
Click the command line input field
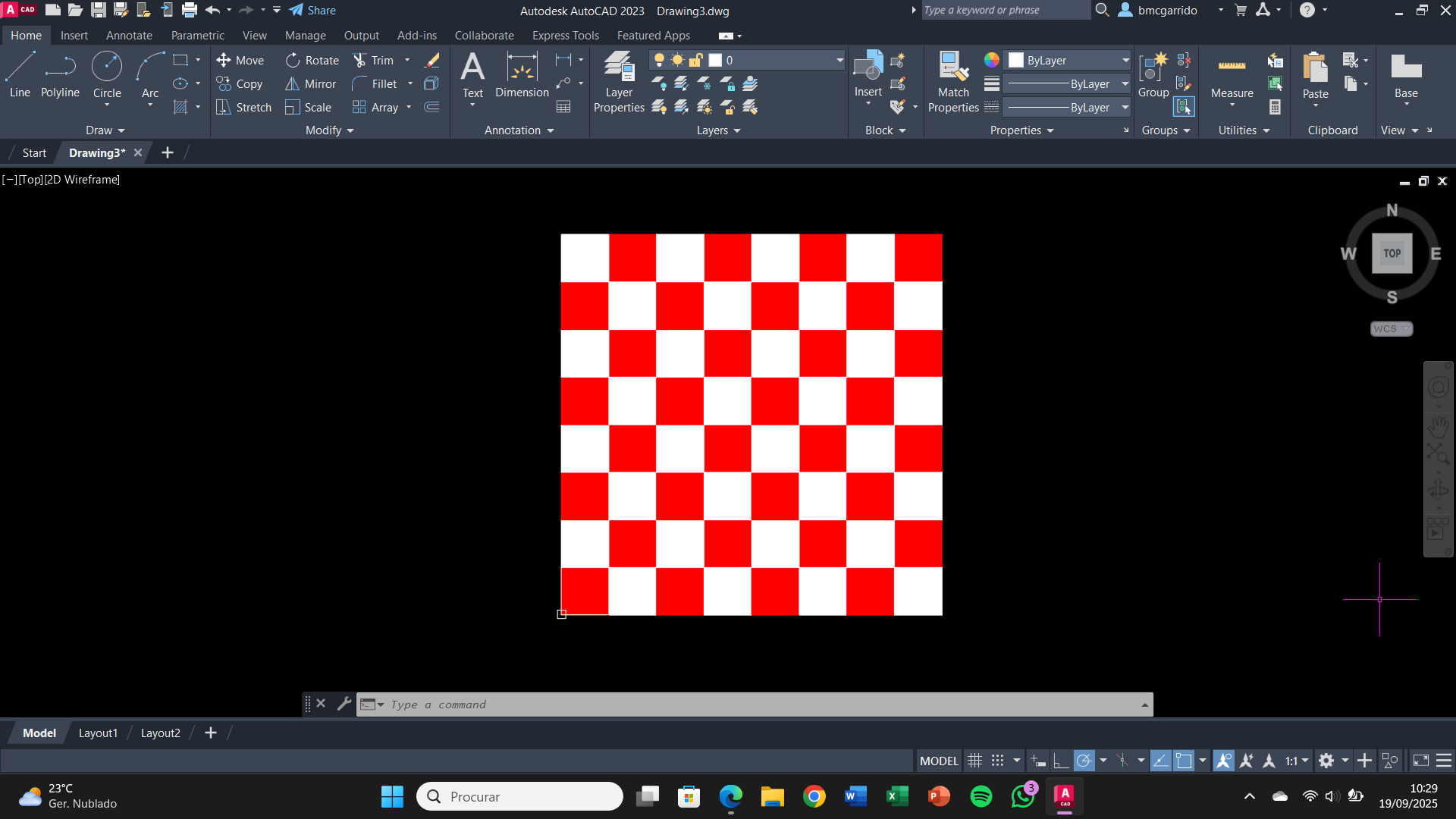tap(758, 704)
